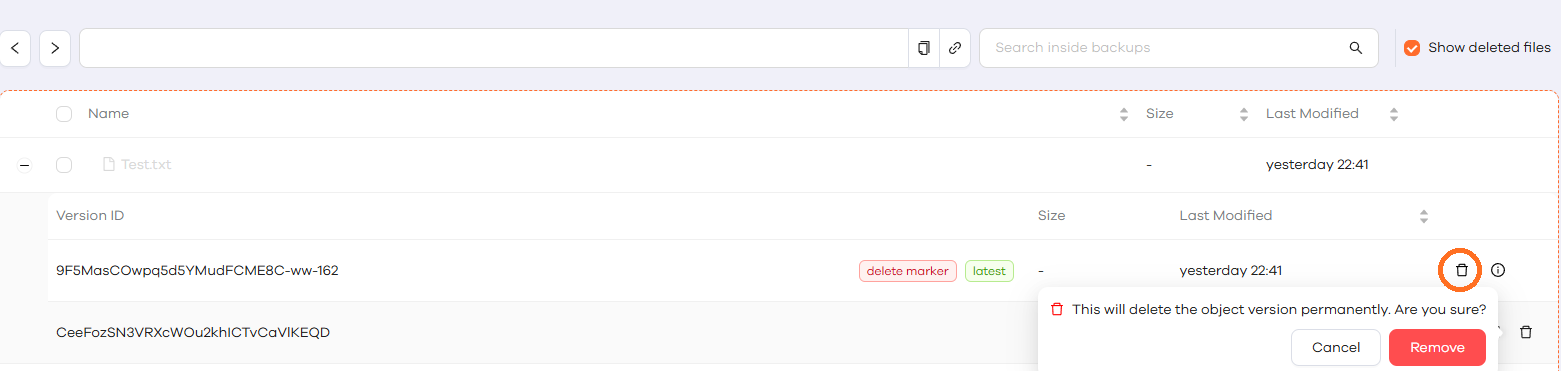Click the trash icon for the CeeFozSN3VRXcWOu2khlCTvCaVlKEQD version
1561x371 pixels.
[x=1526, y=332]
